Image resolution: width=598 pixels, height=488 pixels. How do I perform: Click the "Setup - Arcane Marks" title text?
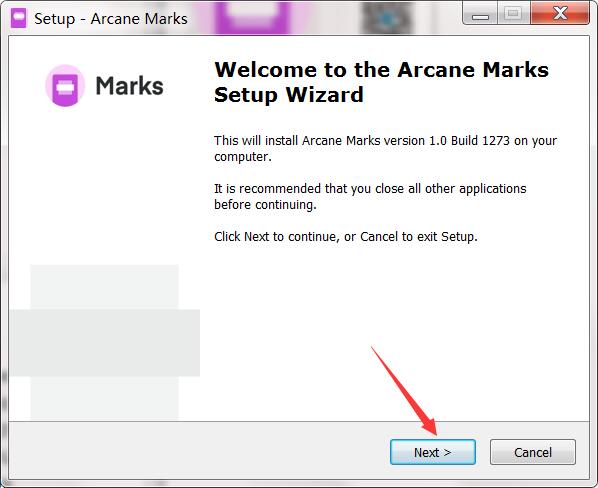(111, 19)
